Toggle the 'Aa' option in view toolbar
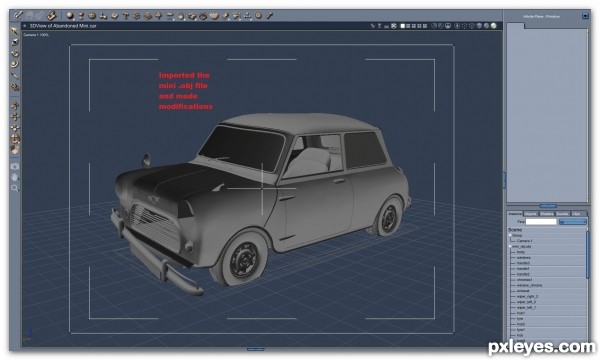Screen dimensions: 600x360 pyautogui.click(x=386, y=26)
